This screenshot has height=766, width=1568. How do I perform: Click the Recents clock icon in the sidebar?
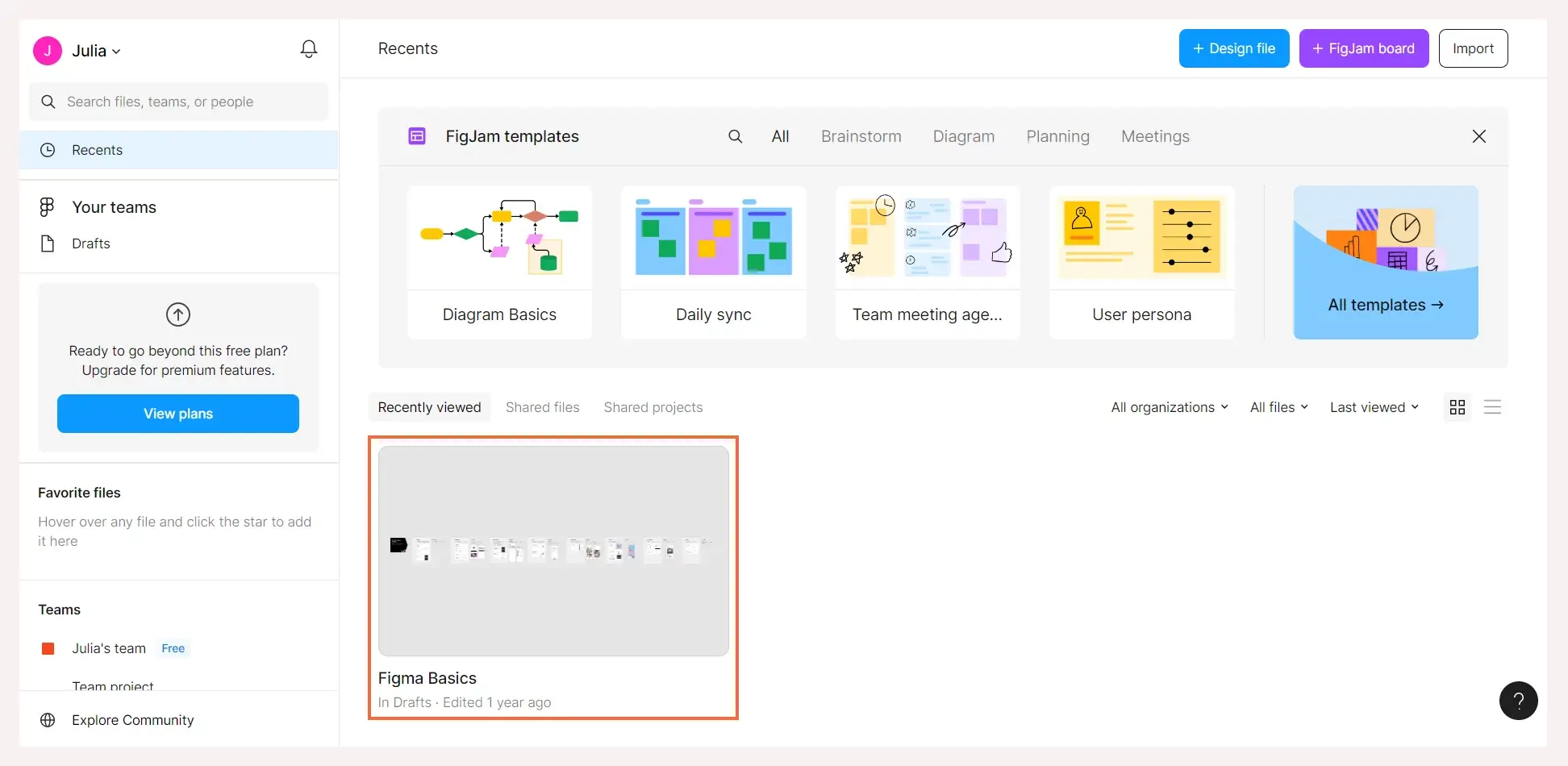(48, 150)
